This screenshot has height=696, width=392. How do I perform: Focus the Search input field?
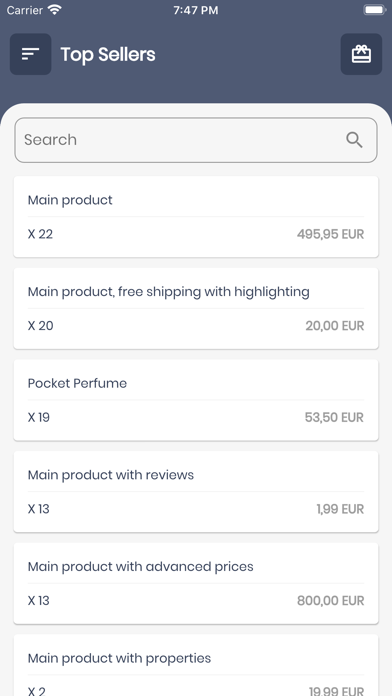pos(196,140)
